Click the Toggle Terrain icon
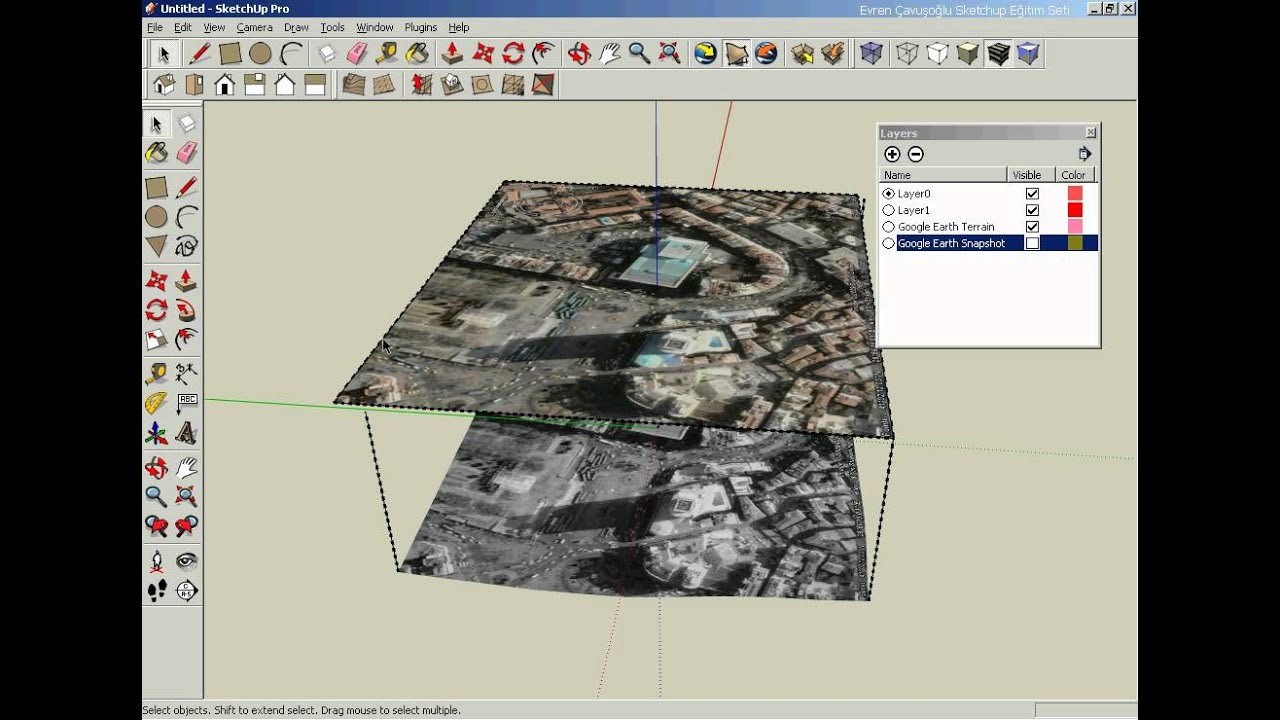Viewport: 1280px width, 720px height. coord(736,53)
